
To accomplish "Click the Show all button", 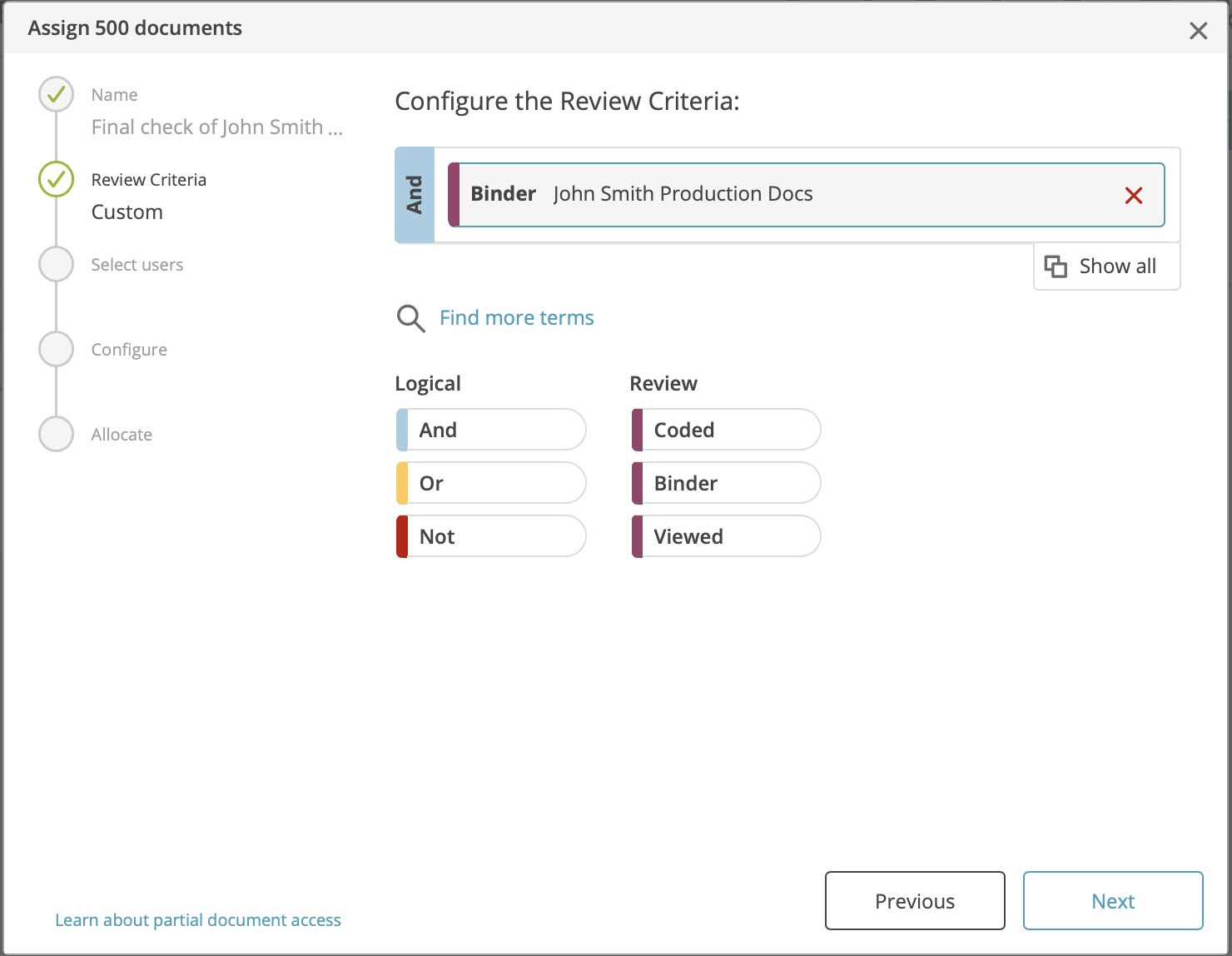I will [x=1106, y=266].
